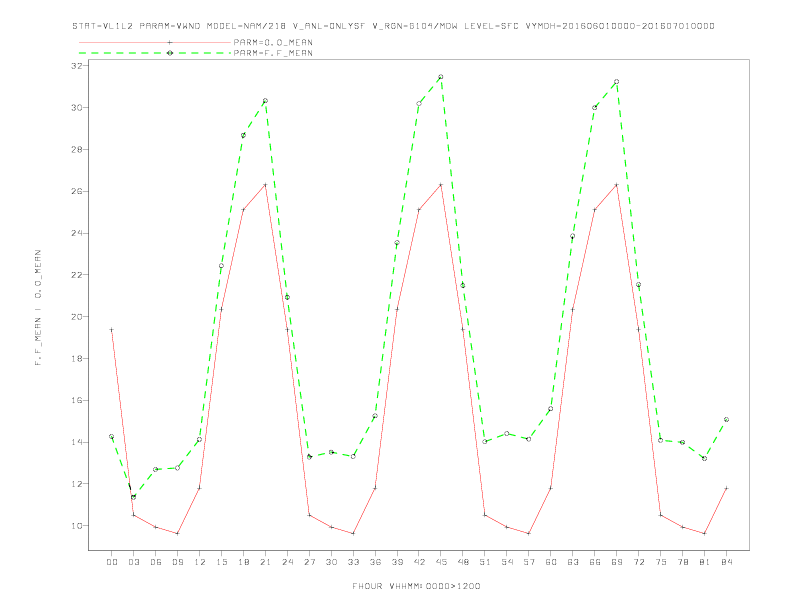Click the x-axis tick label 54

(507, 562)
